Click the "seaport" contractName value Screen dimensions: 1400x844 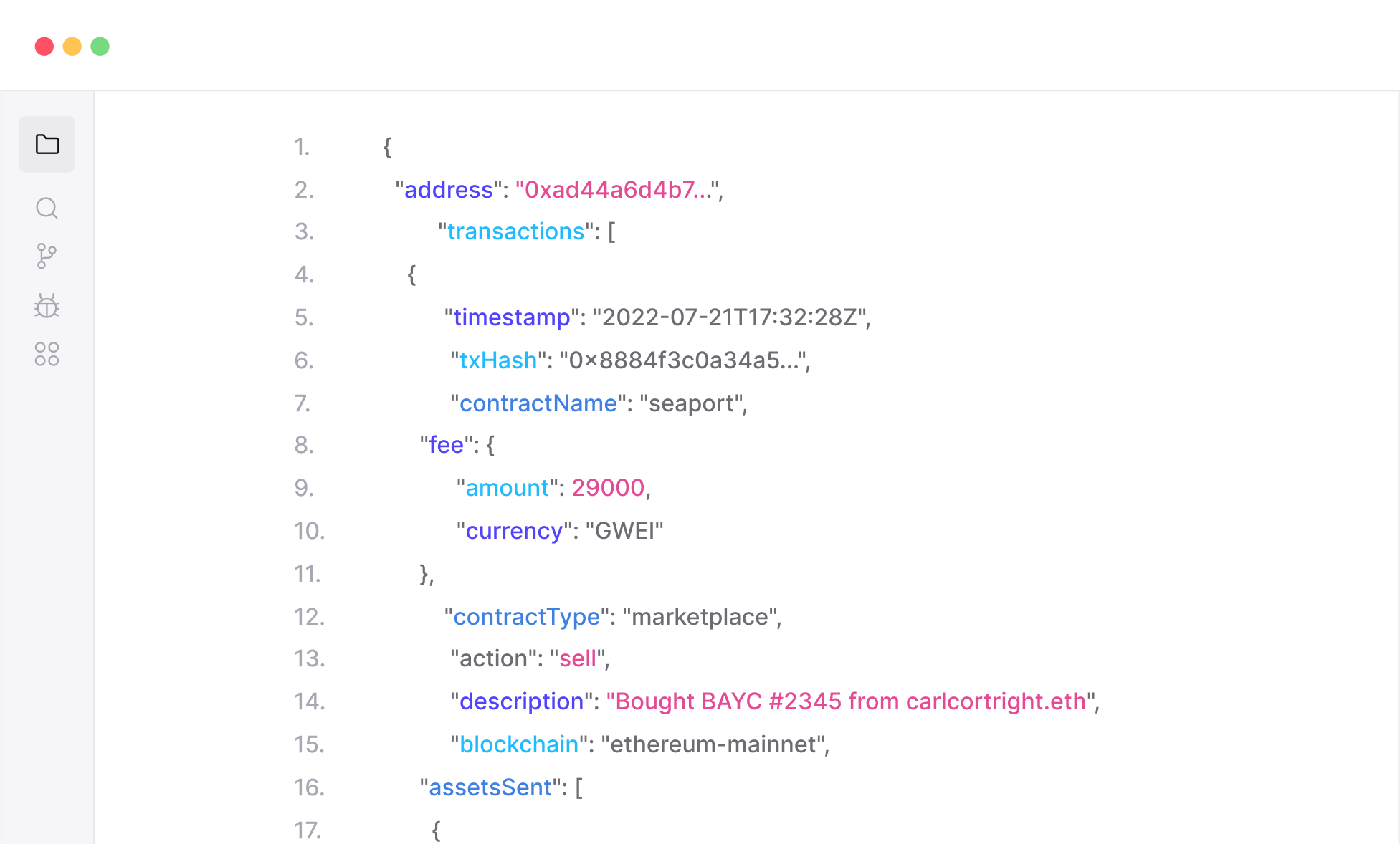(x=692, y=403)
